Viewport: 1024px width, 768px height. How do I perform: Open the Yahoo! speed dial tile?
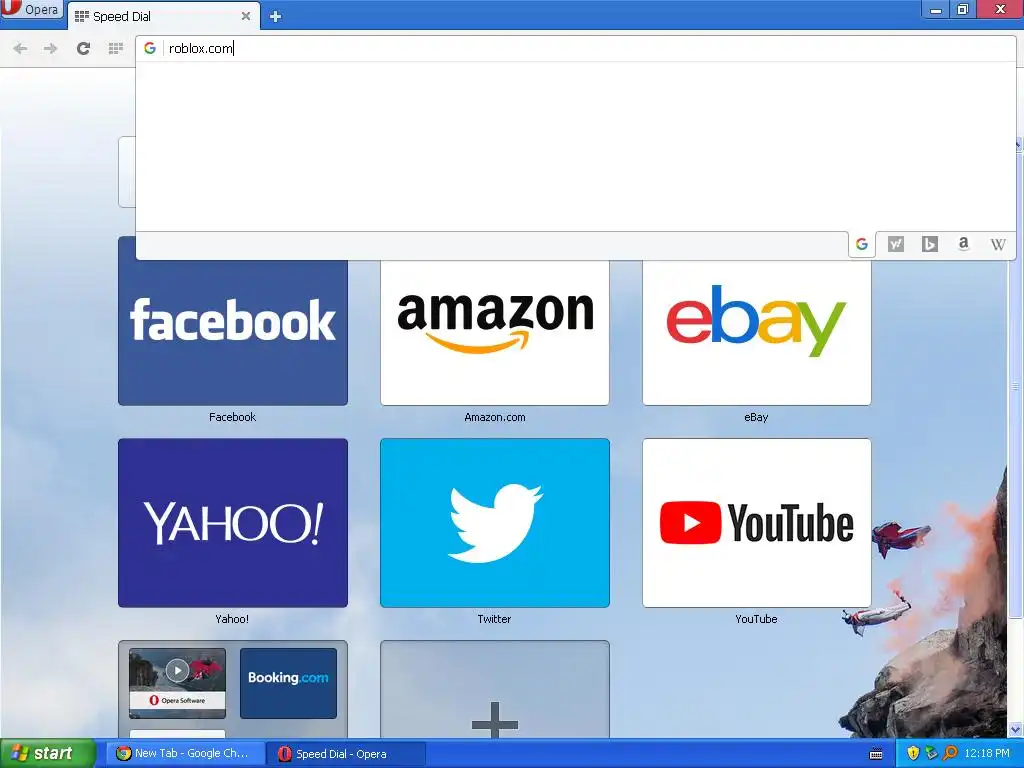(232, 522)
